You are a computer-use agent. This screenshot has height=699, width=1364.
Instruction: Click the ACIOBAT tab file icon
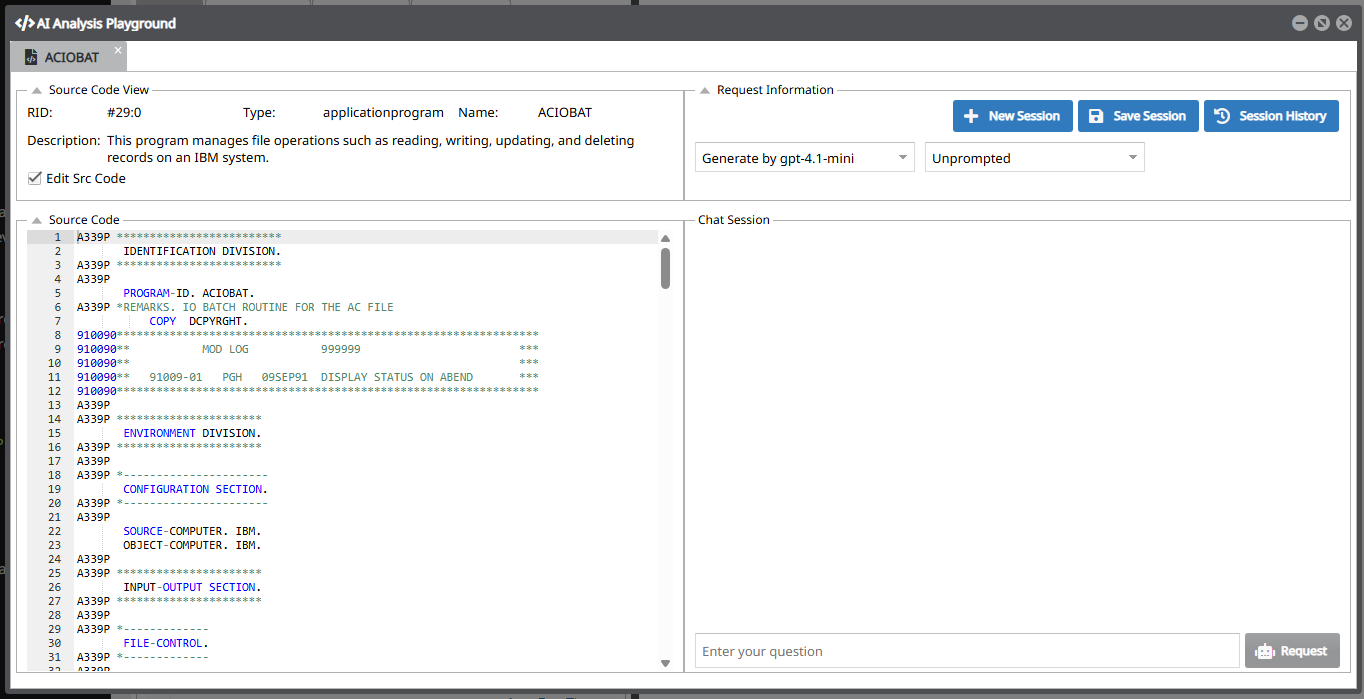coord(31,58)
